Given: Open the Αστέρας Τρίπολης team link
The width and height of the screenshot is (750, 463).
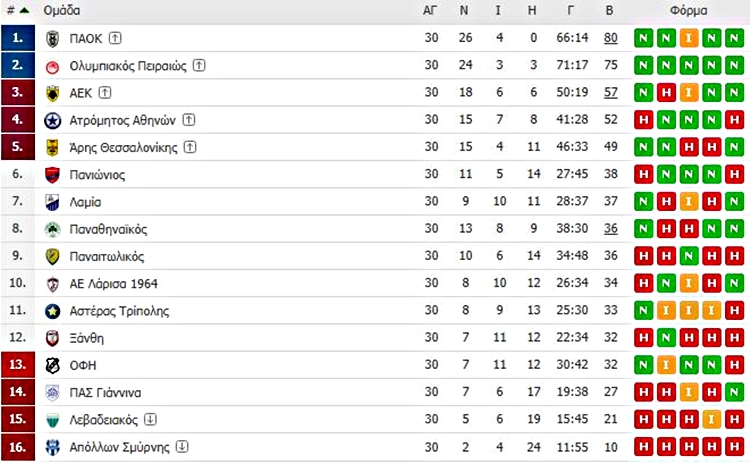Looking at the screenshot, I should [120, 311].
